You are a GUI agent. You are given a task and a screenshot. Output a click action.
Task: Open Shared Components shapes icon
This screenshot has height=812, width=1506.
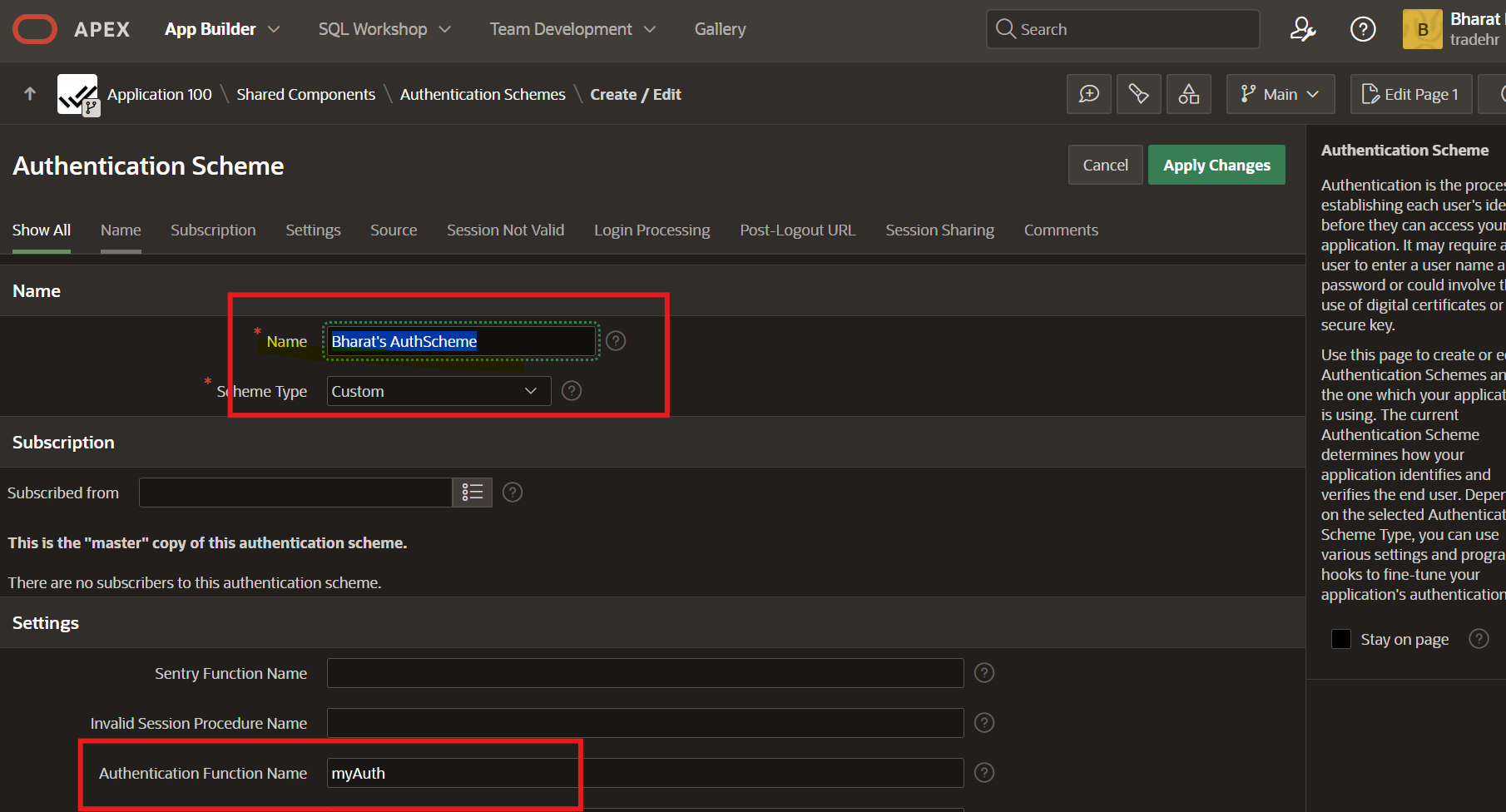(x=1189, y=94)
